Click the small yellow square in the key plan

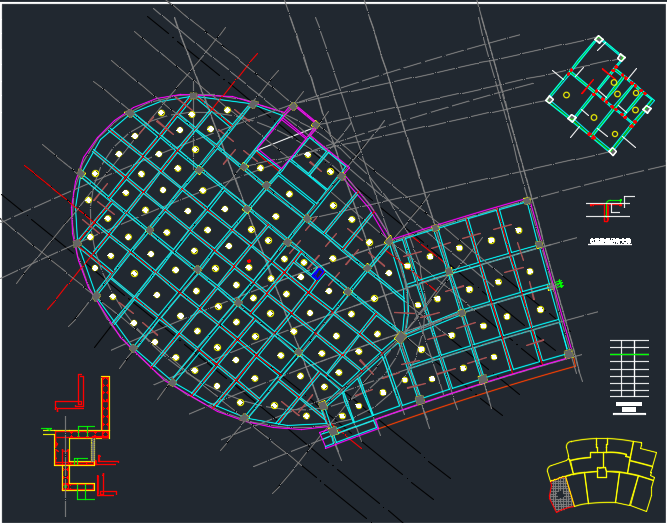pyautogui.click(x=601, y=472)
